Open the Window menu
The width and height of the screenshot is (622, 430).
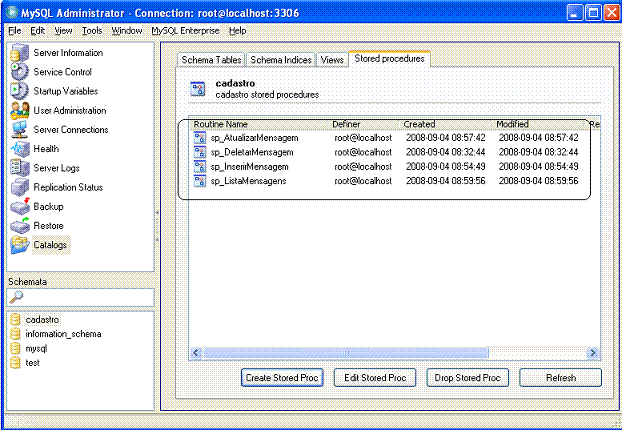click(x=127, y=31)
